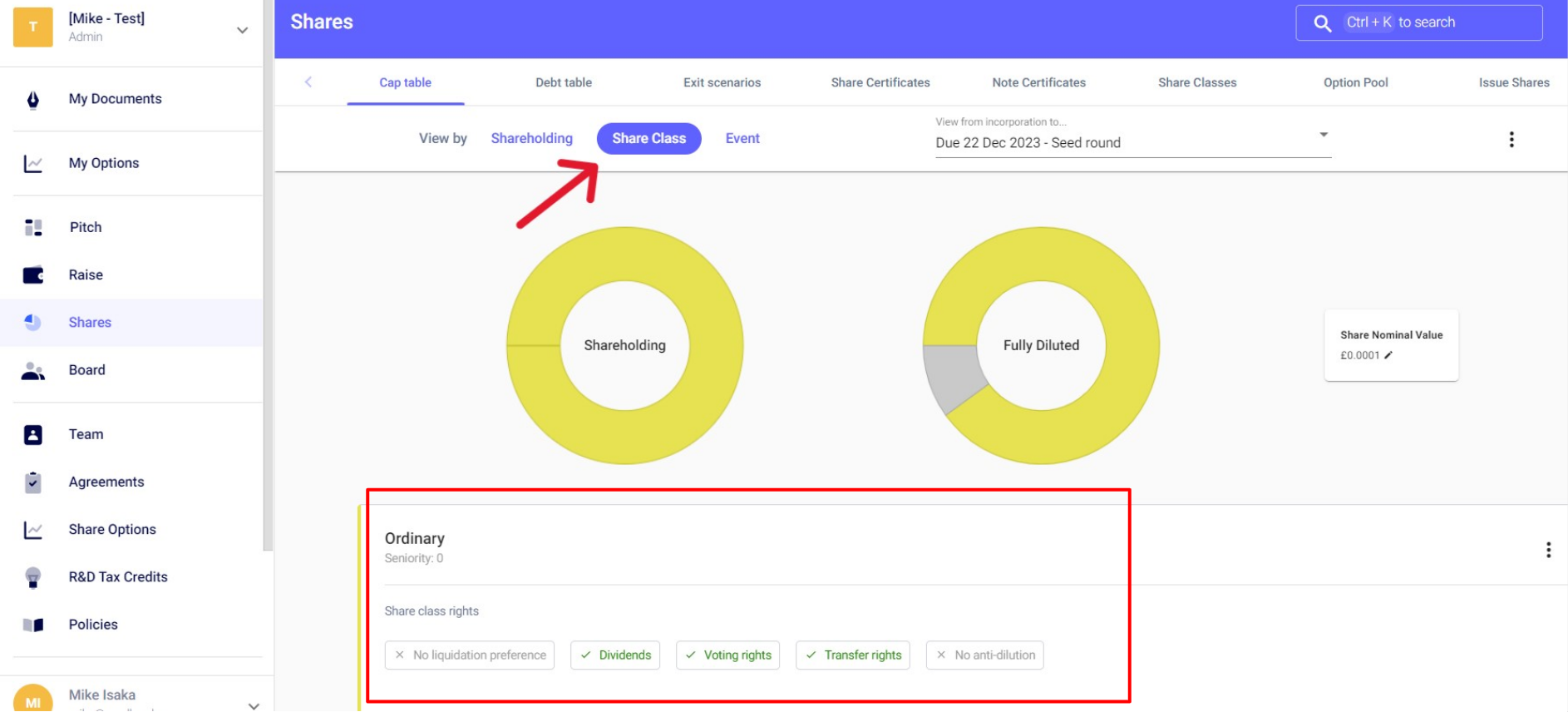1568x712 pixels.
Task: Open the Ordinary share class kebab menu
Action: pyautogui.click(x=1547, y=550)
